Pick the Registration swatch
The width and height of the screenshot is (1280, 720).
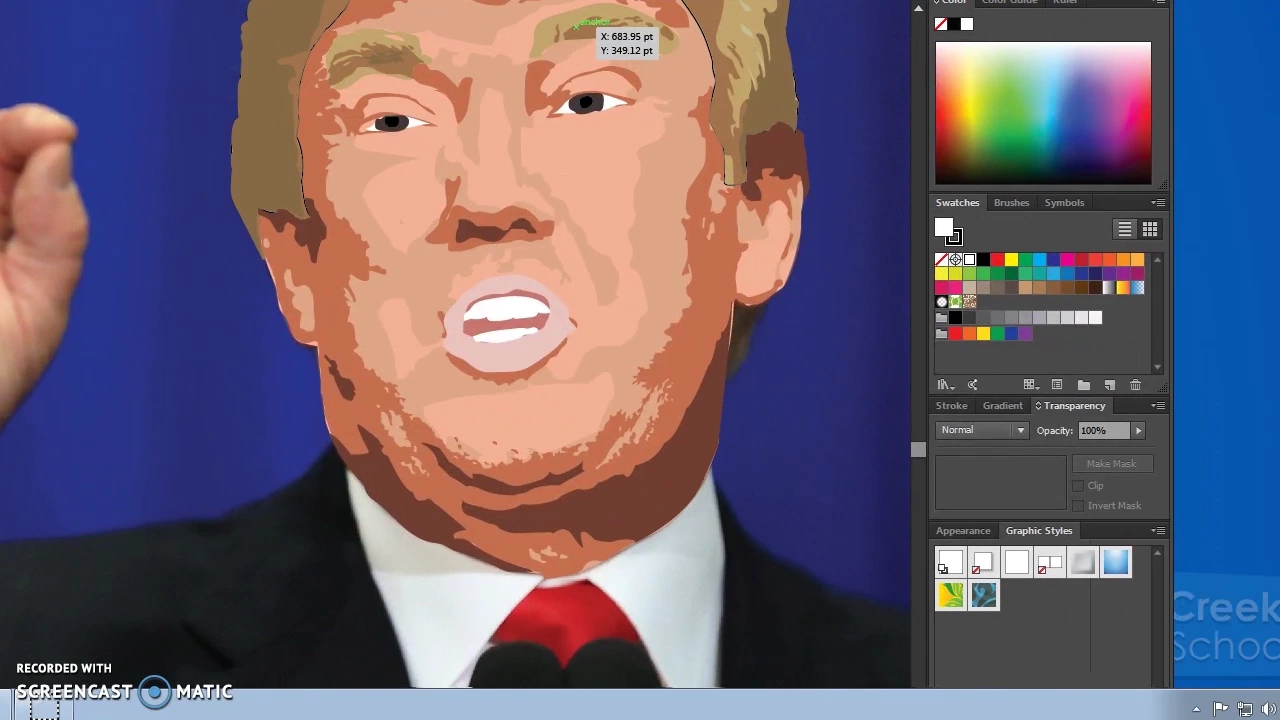[955, 260]
